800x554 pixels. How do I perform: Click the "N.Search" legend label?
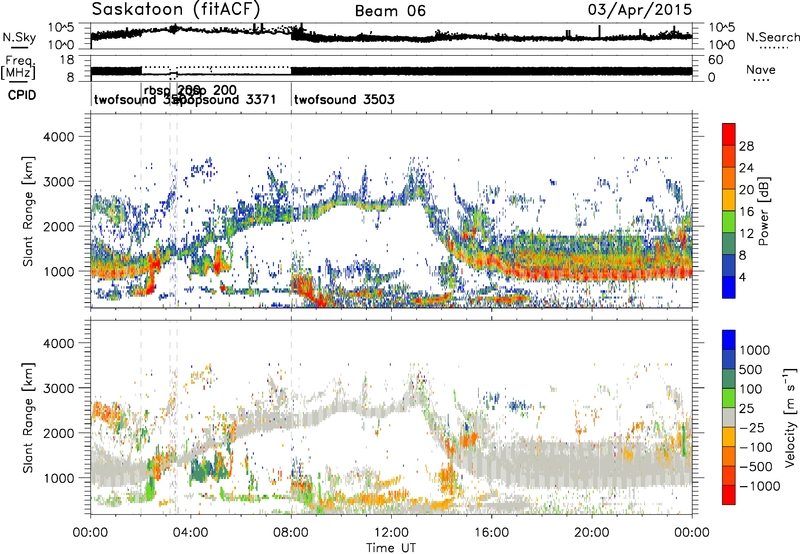772,37
